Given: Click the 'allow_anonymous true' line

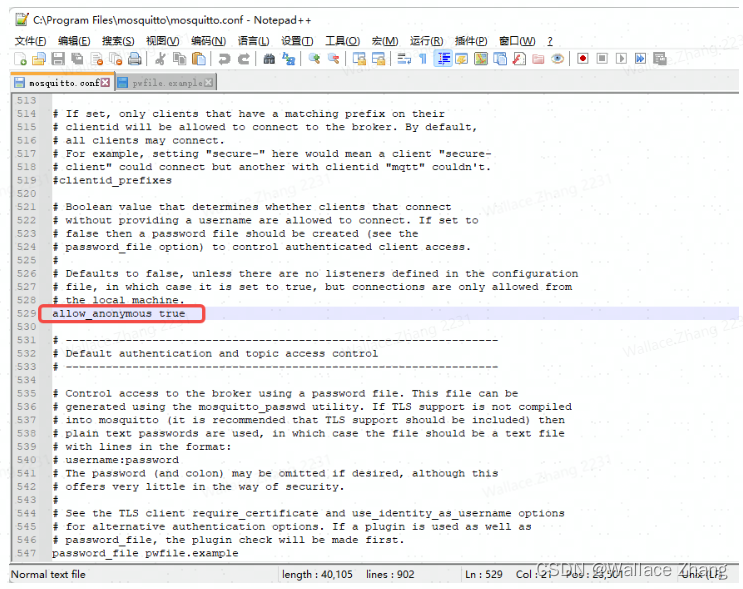Looking at the screenshot, I should [118, 313].
